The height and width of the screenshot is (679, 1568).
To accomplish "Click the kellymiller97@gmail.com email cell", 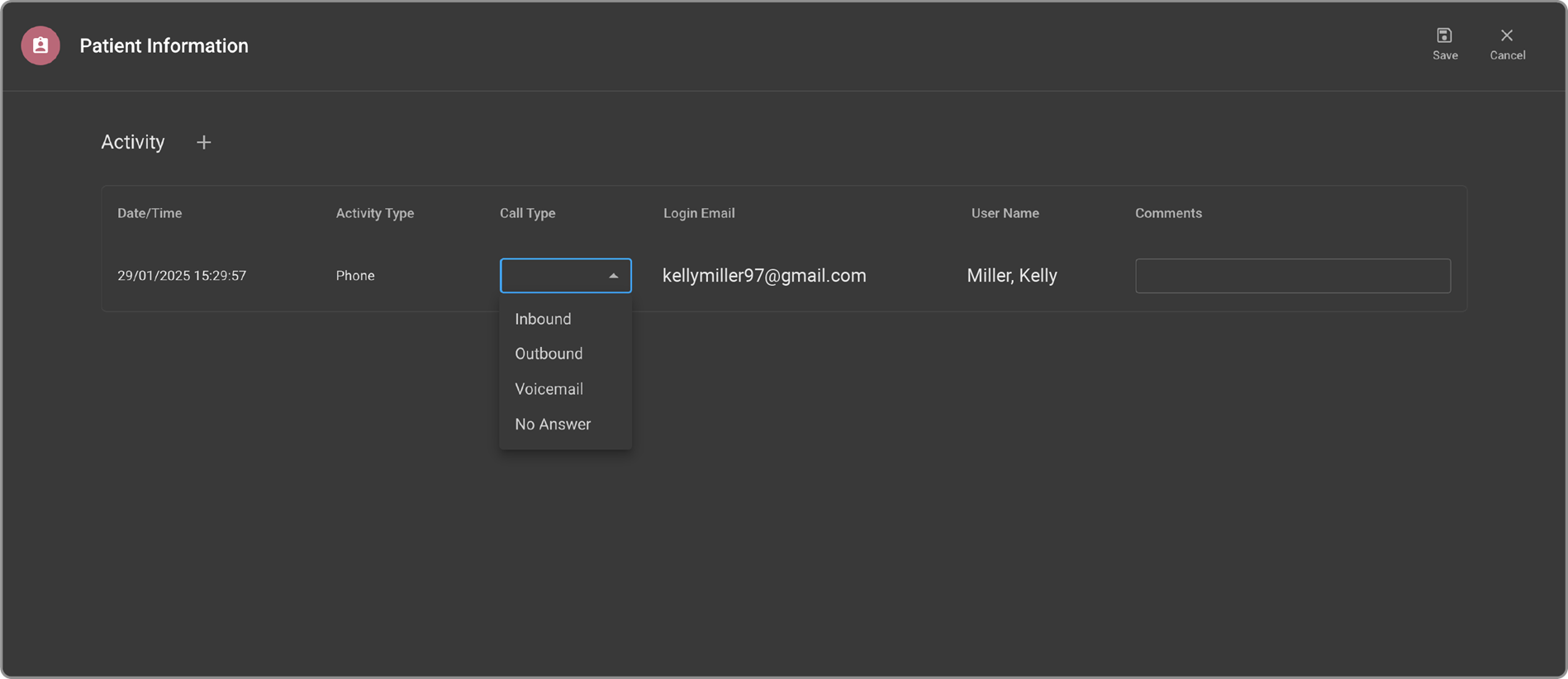I will 764,276.
